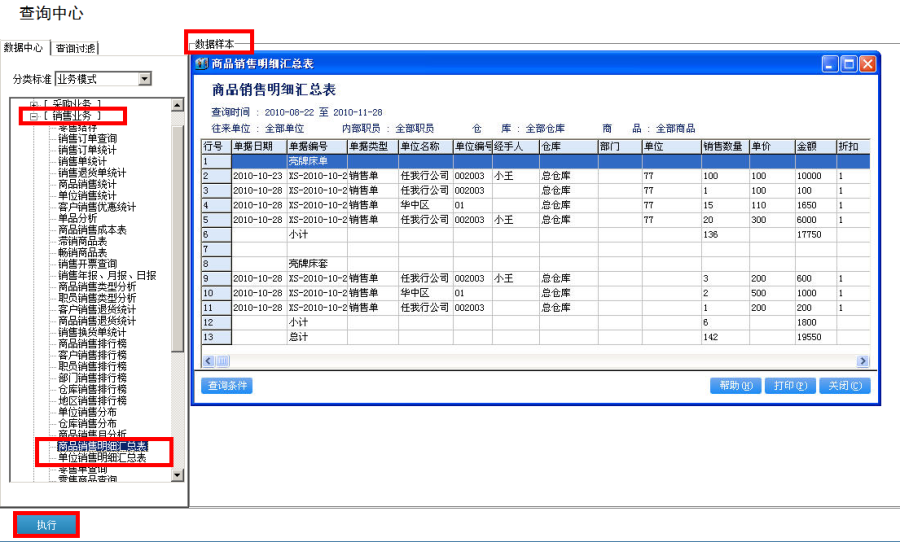
Task: Collapse the 销售业务 tree node
Action: [x=34, y=117]
